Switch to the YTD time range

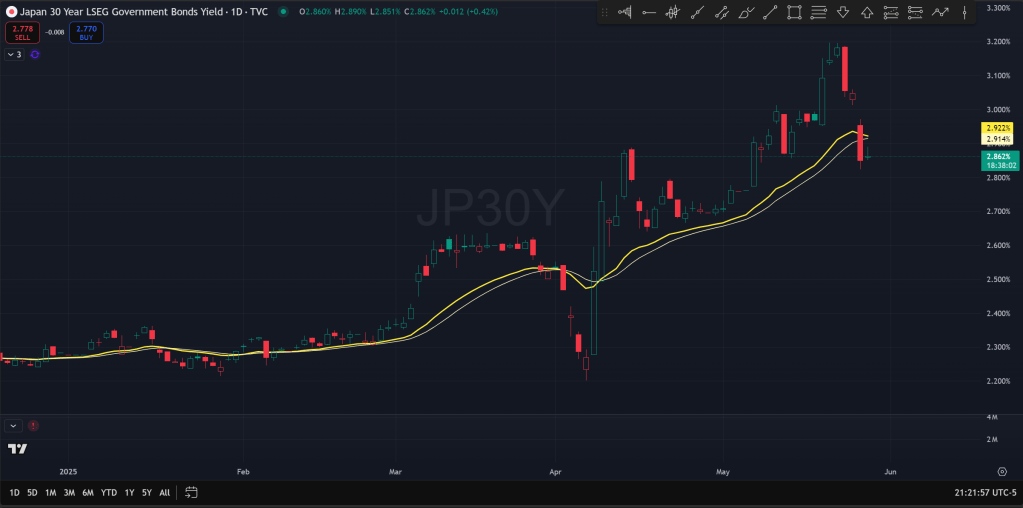point(109,492)
